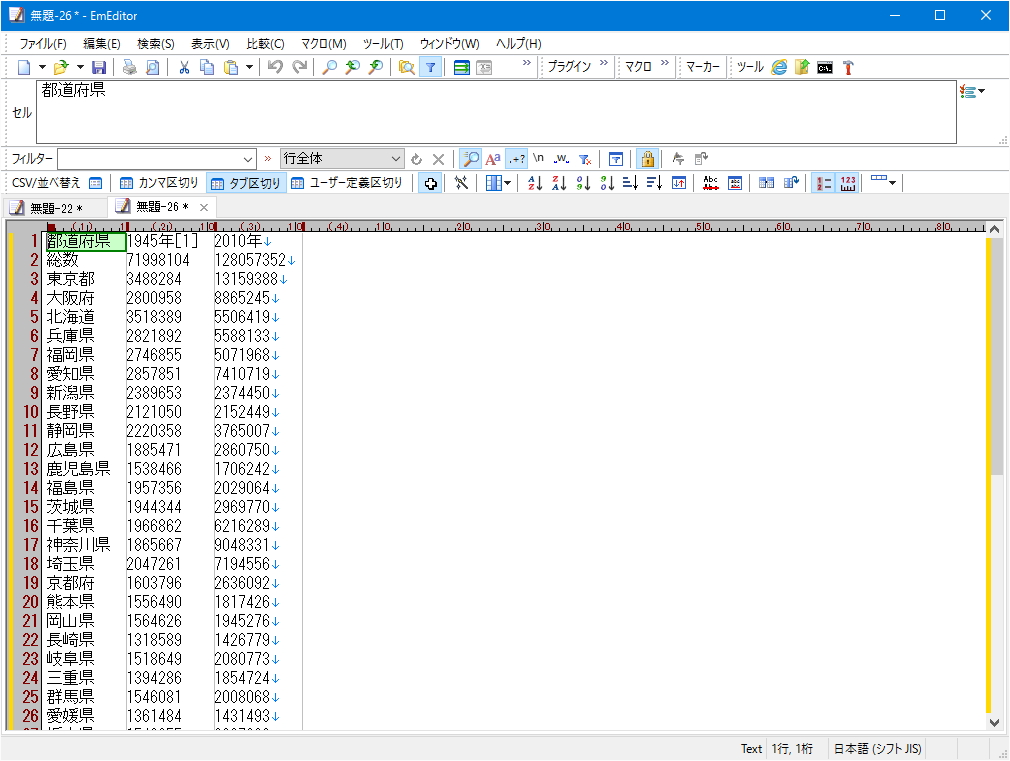This screenshot has height=761, width=1010.
Task: Expand the column layout icon dropdown
Action: 508,183
